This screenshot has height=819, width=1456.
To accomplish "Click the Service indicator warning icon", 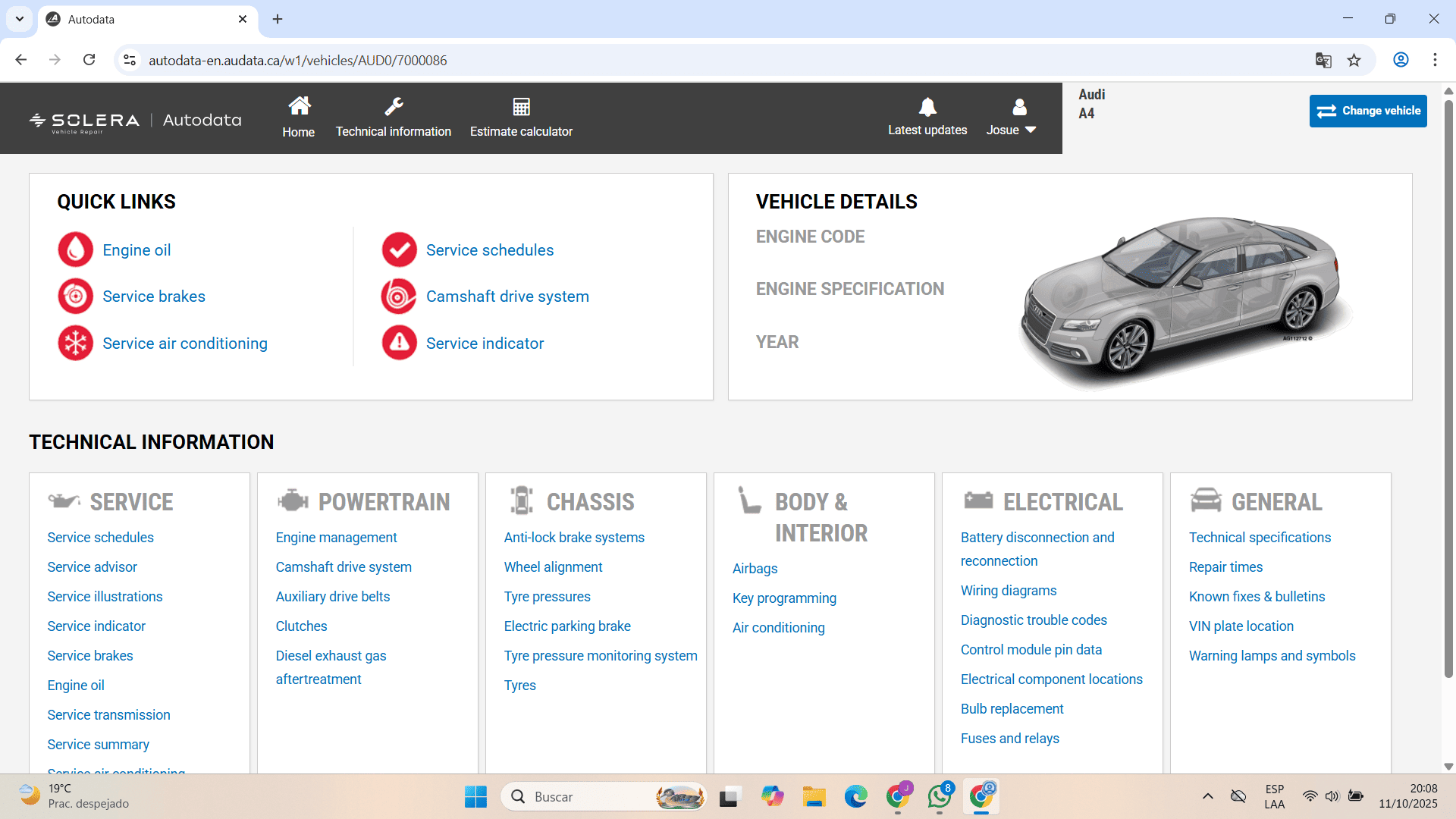I will [x=399, y=344].
